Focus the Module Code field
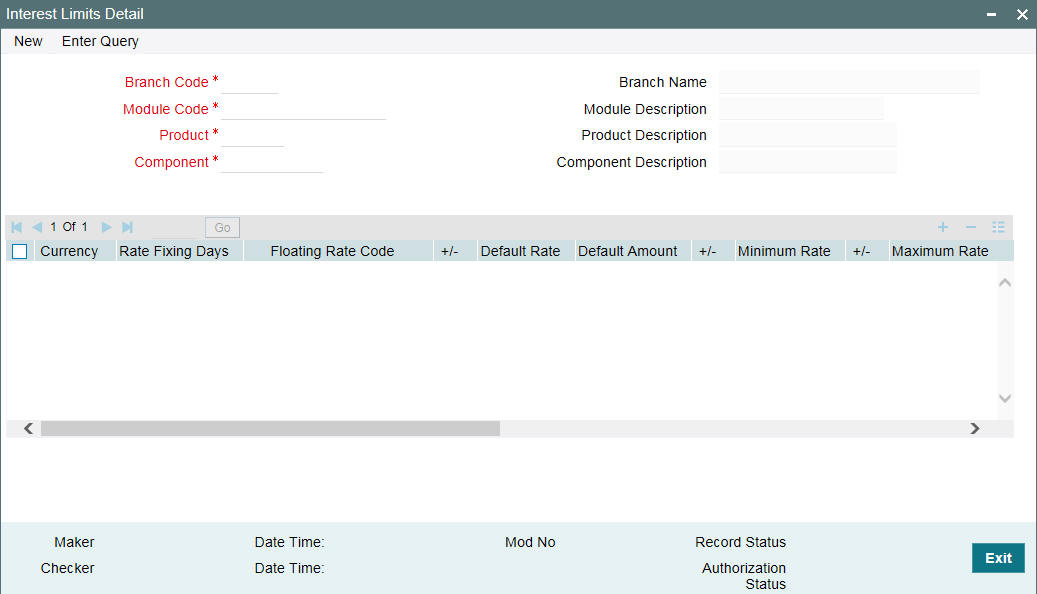Image resolution: width=1037 pixels, height=594 pixels. 303,108
